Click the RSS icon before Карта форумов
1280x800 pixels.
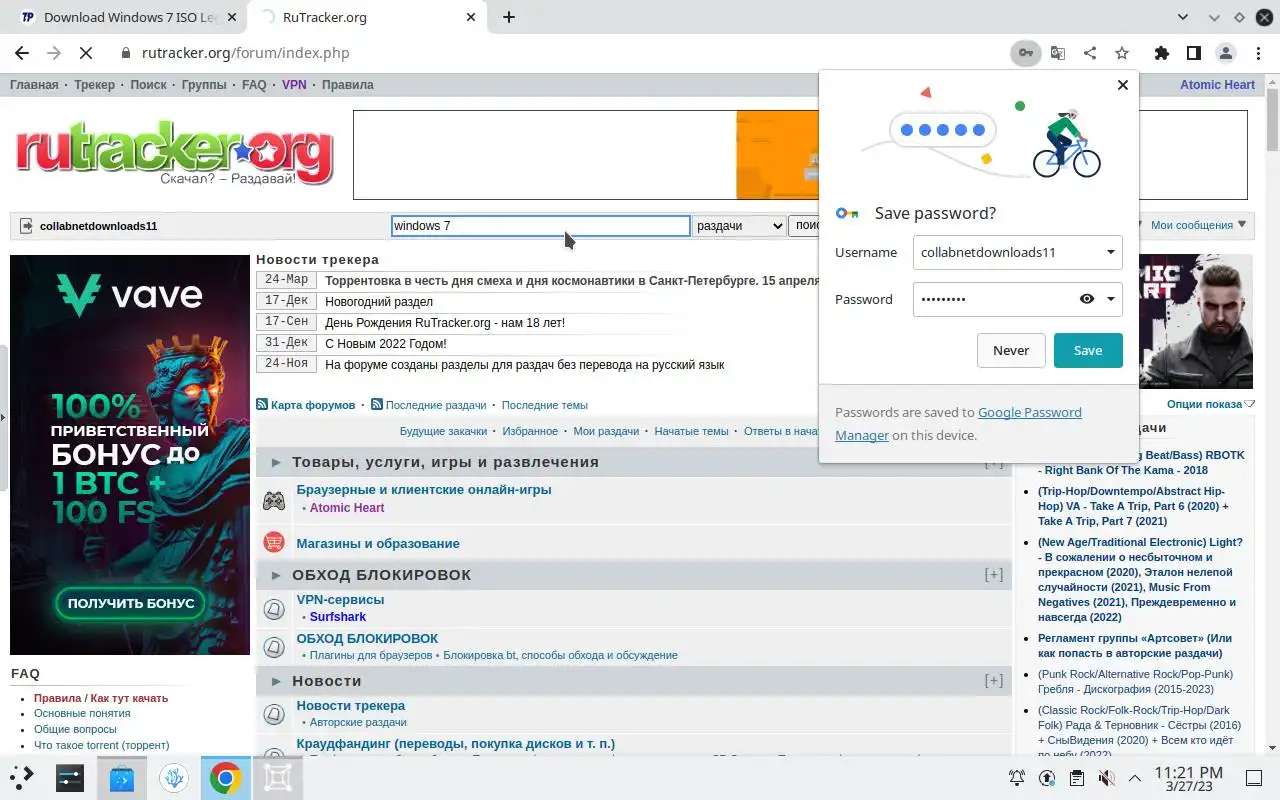click(x=262, y=405)
